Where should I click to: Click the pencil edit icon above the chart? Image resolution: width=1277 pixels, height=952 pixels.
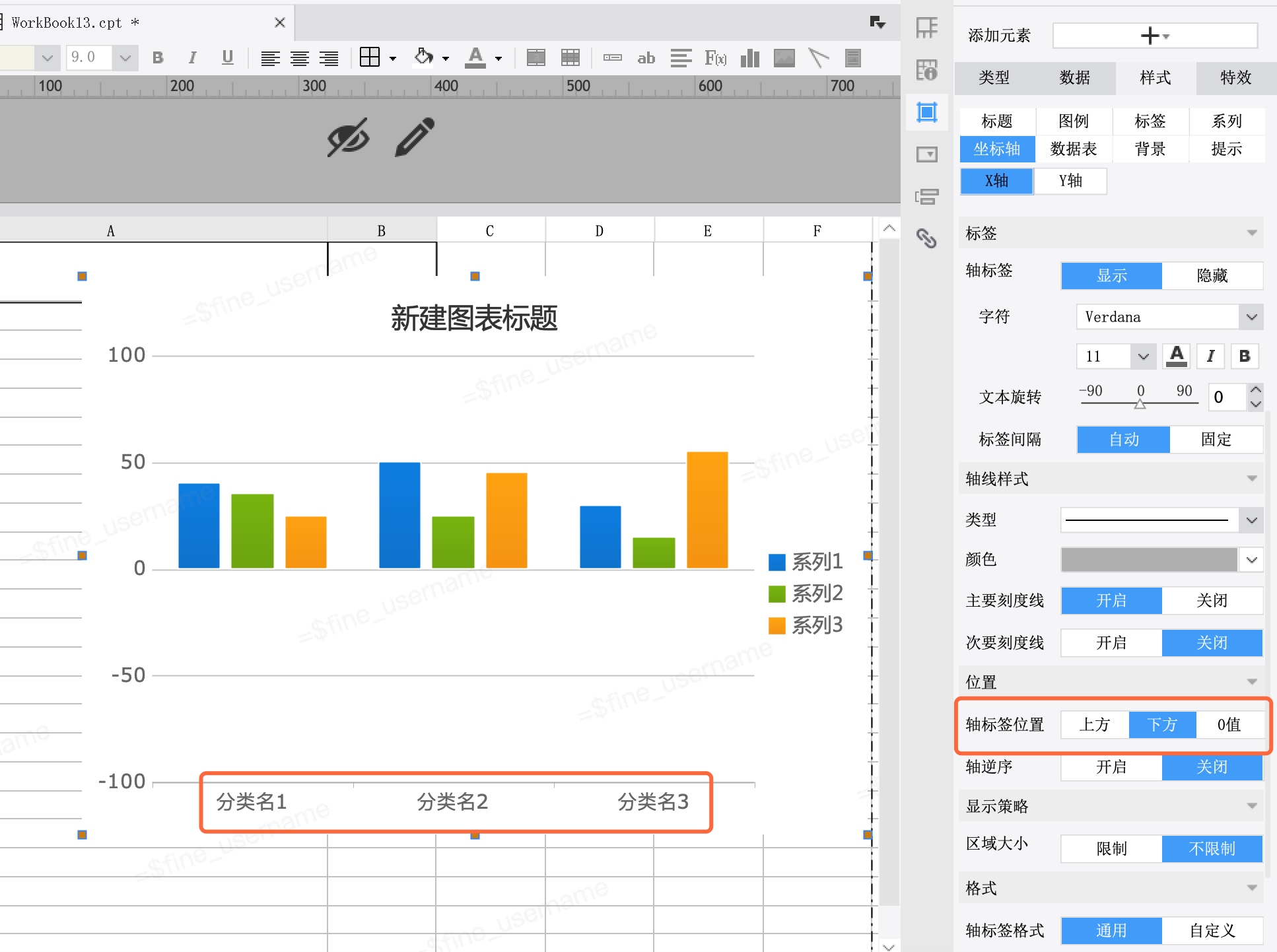tap(415, 137)
